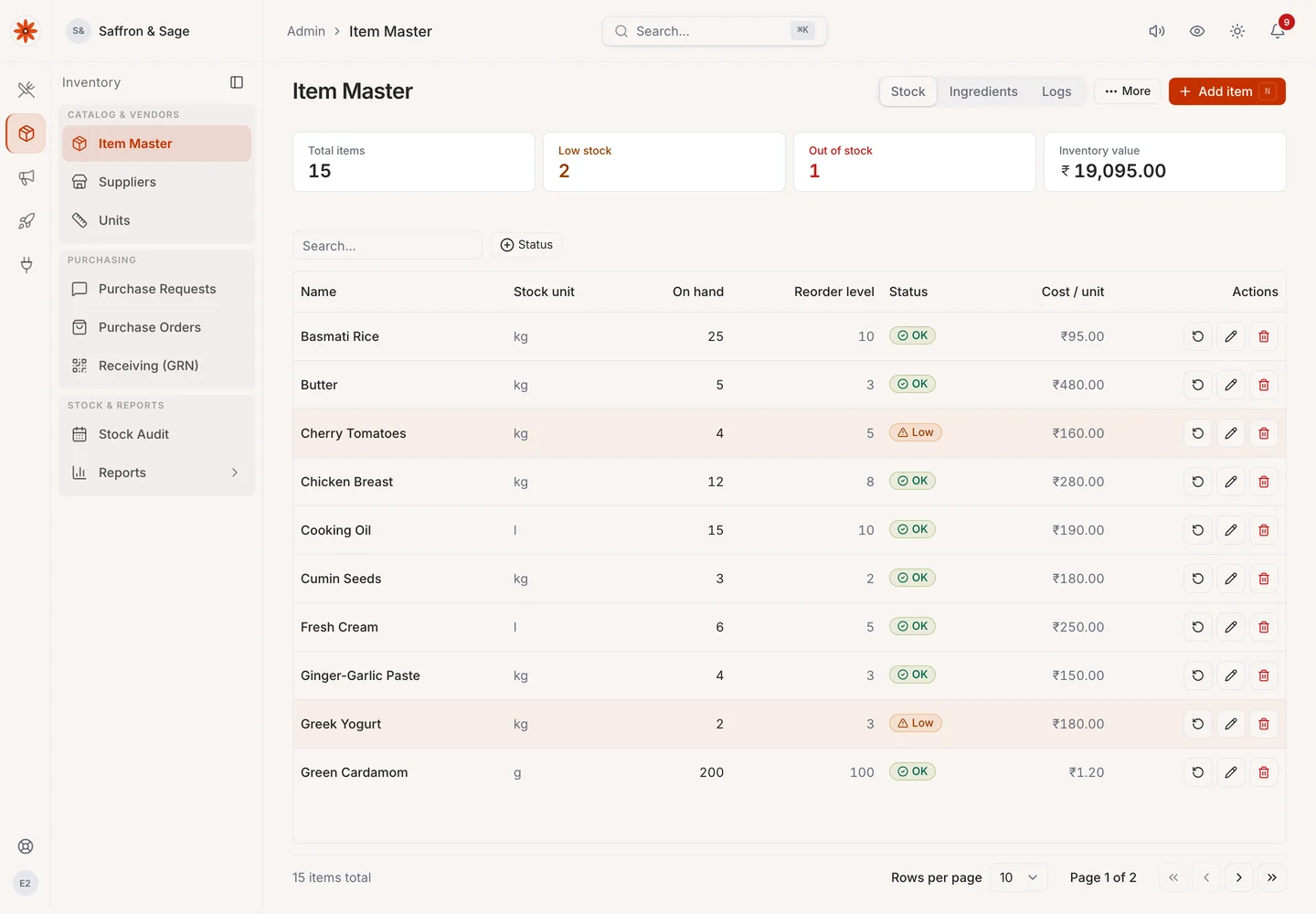The image size is (1316, 914).
Task: Click the Add item button
Action: [1227, 91]
